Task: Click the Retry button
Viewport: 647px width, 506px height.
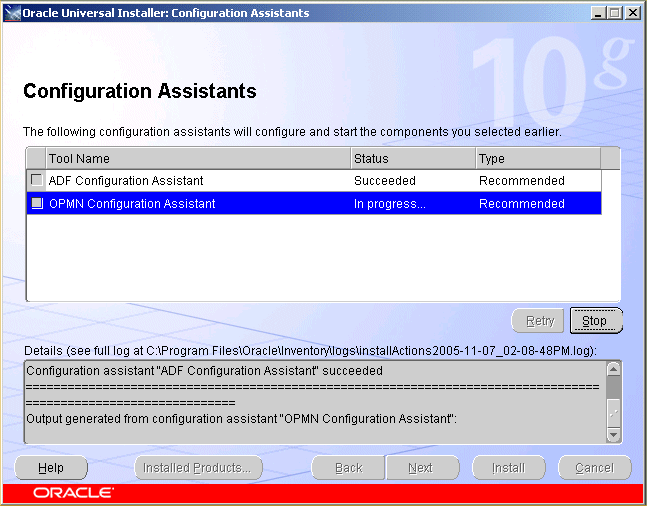Action: point(538,321)
